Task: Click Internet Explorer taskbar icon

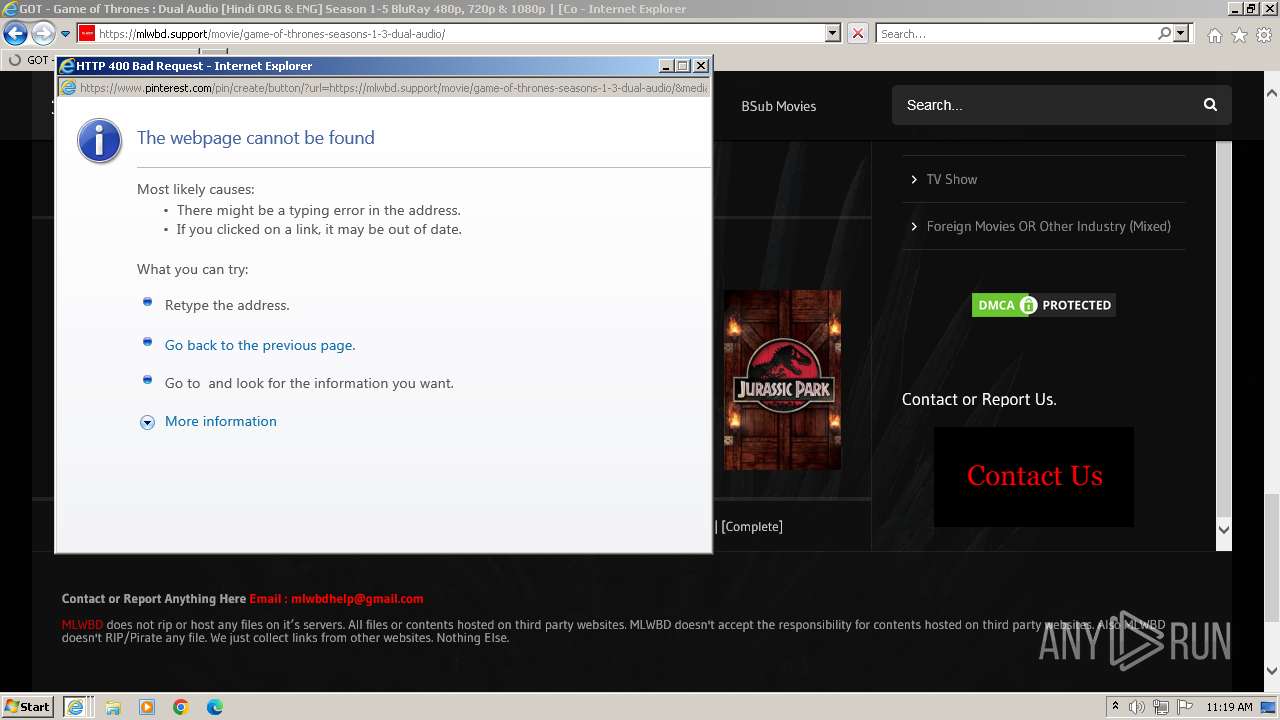Action: point(75,706)
